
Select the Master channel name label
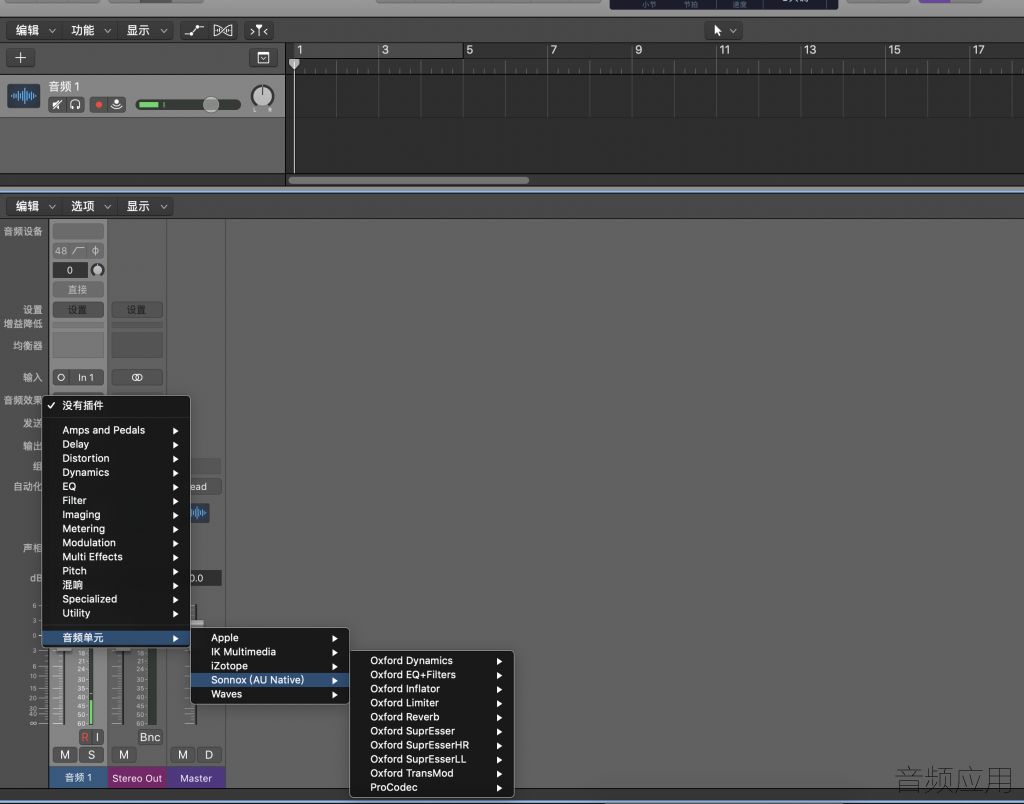pos(196,778)
